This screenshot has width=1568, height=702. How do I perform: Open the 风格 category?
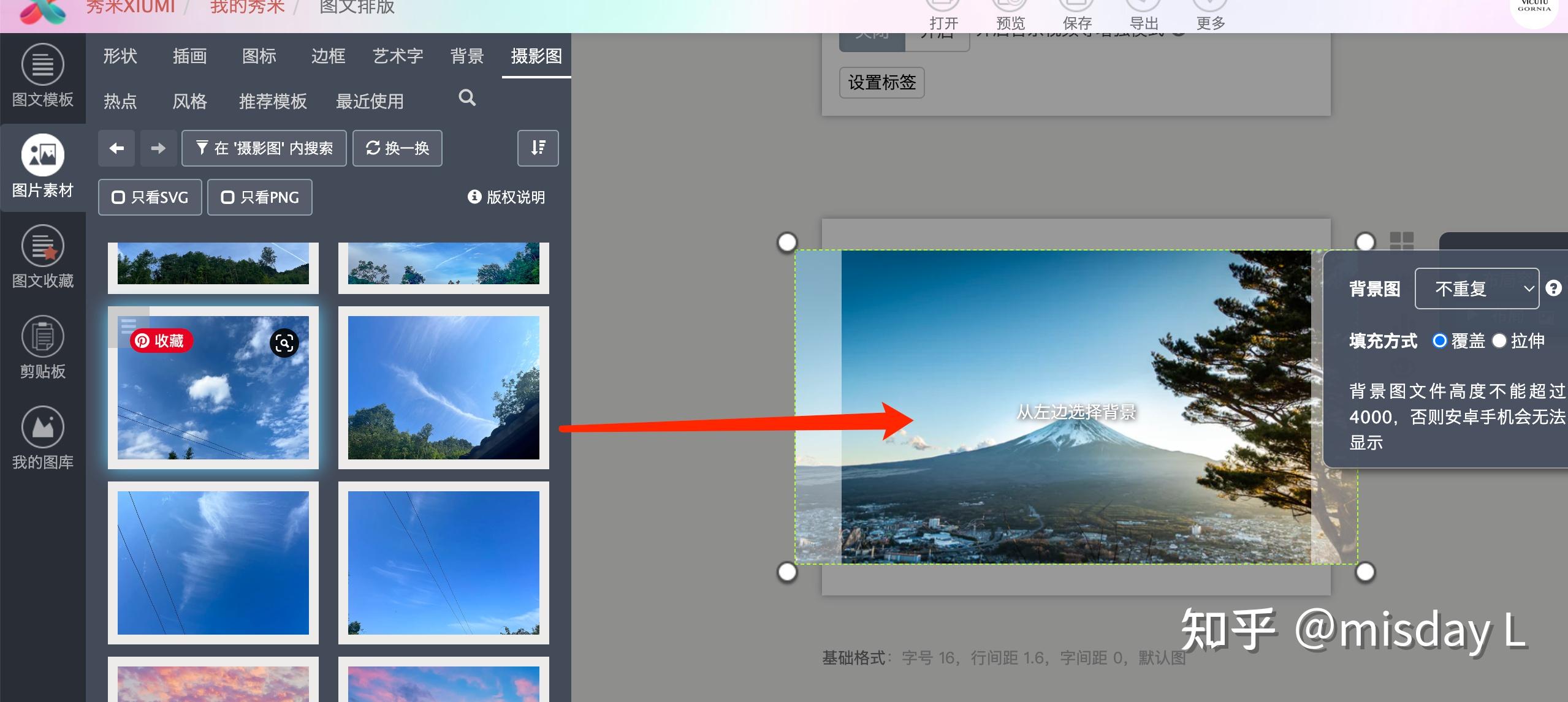[189, 101]
